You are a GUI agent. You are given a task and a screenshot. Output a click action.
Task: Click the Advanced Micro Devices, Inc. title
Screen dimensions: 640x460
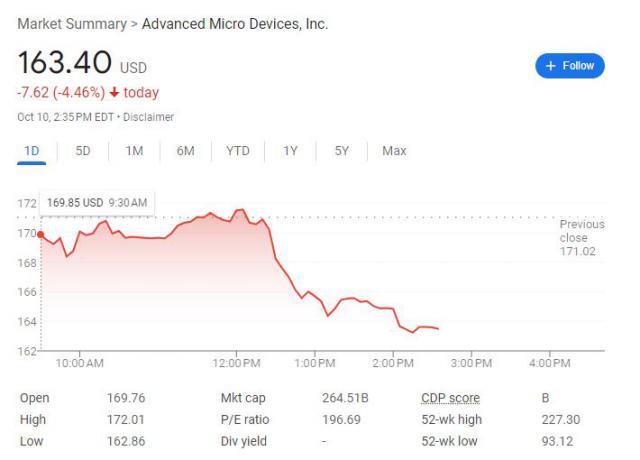coord(235,23)
